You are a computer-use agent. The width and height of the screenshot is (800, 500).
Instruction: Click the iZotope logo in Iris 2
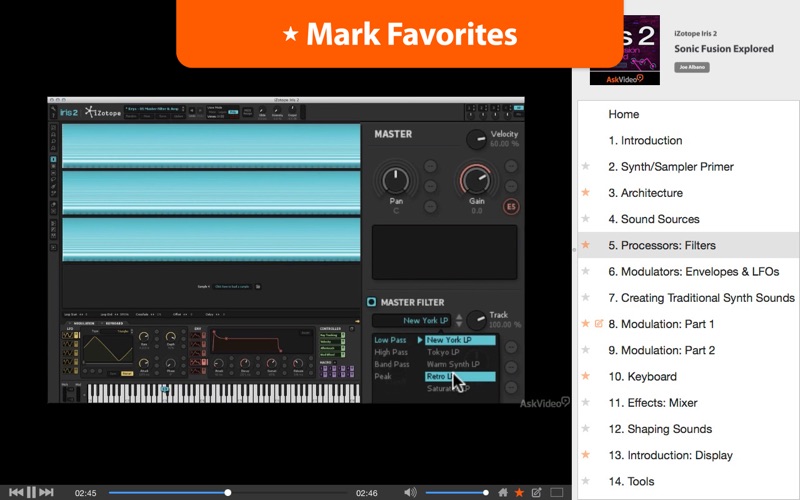[103, 112]
